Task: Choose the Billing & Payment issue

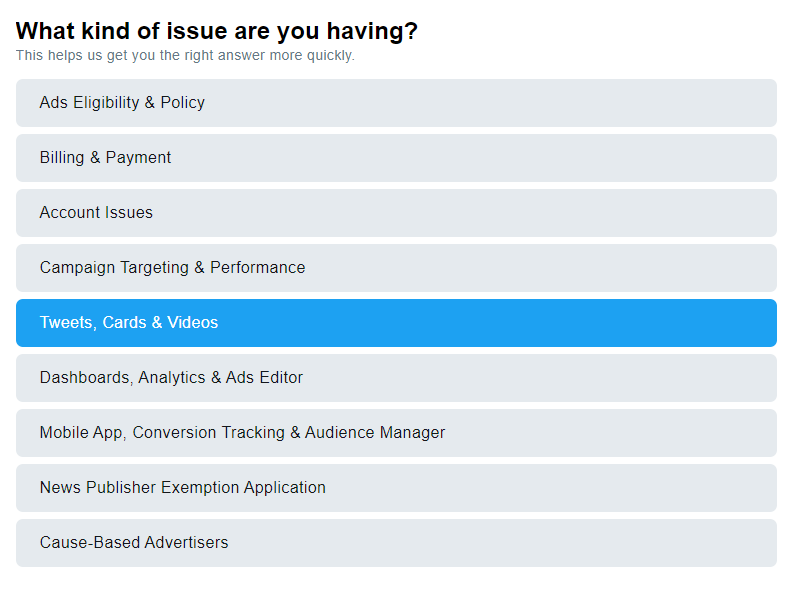Action: click(396, 158)
